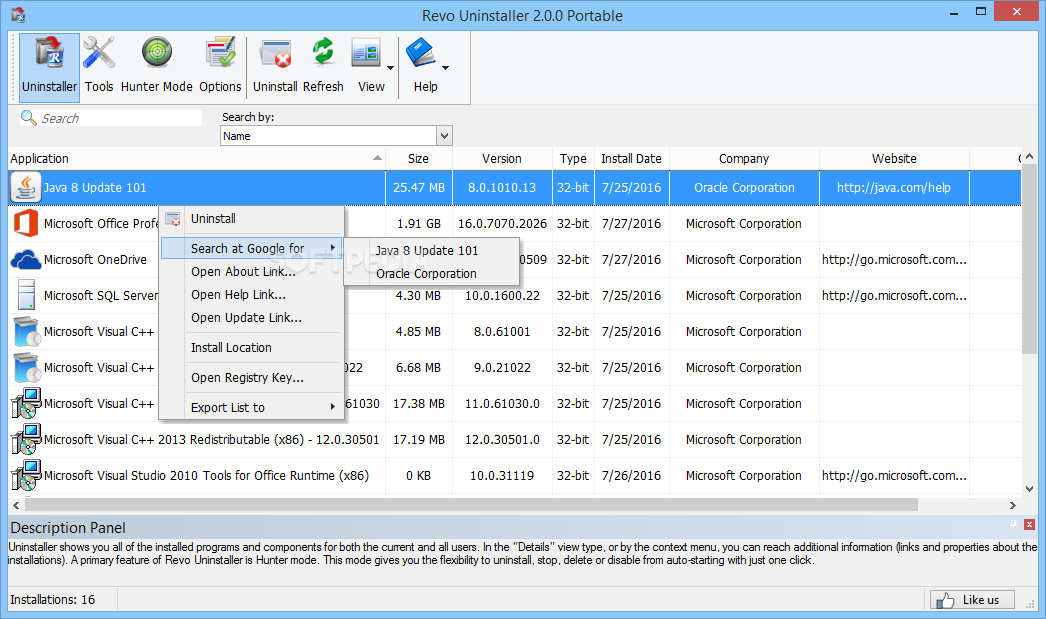Open the java.com/help website link

coord(893,187)
